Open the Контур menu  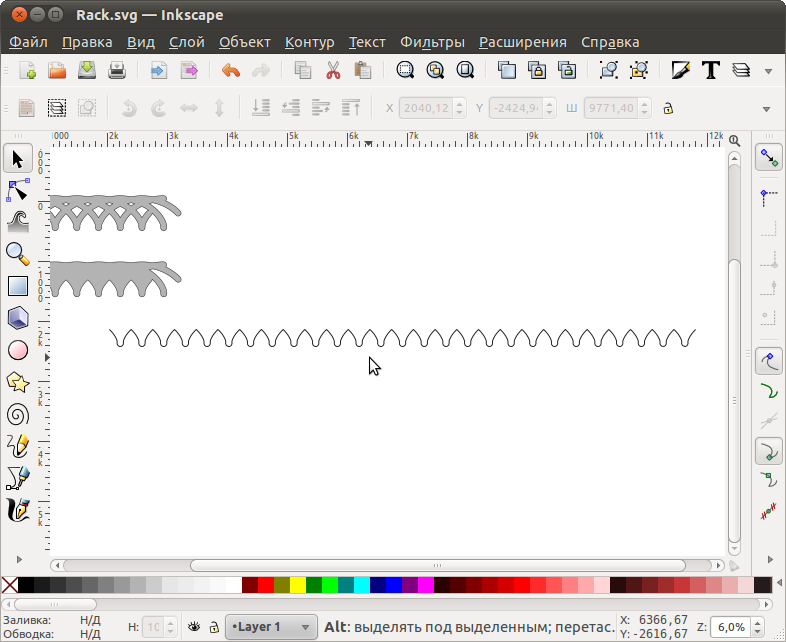pos(309,42)
